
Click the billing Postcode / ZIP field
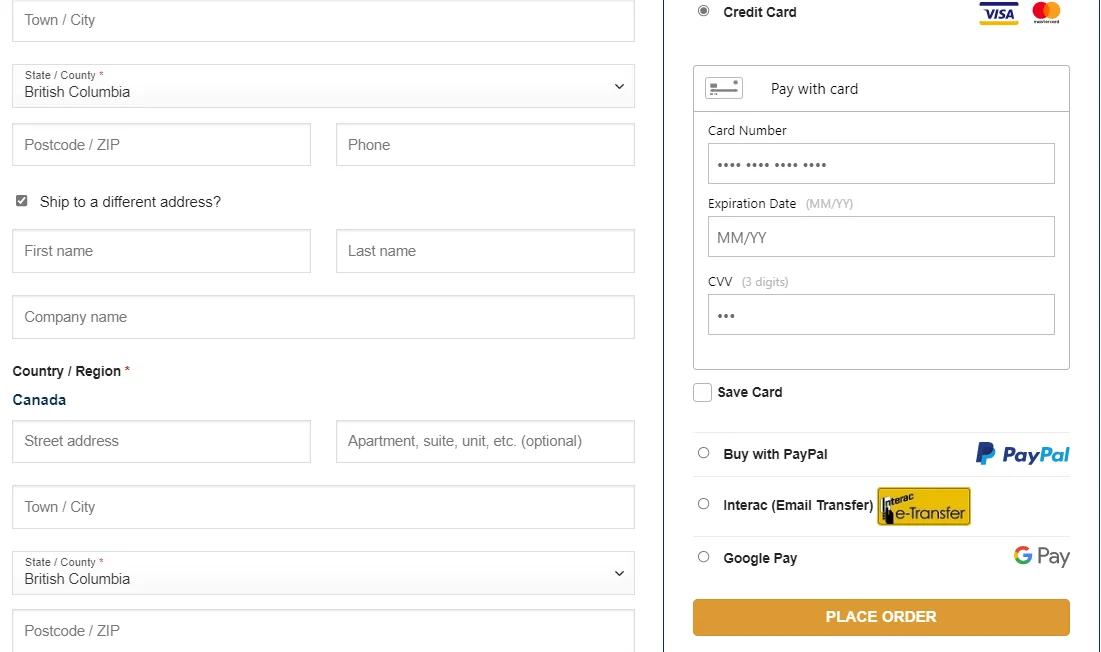point(161,145)
